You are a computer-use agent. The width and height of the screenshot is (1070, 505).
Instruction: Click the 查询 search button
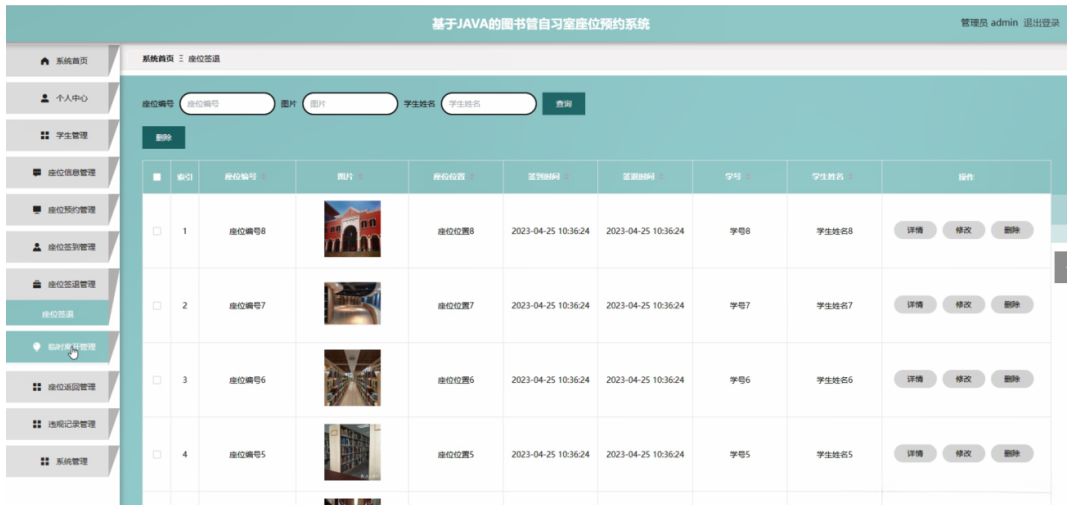click(564, 104)
